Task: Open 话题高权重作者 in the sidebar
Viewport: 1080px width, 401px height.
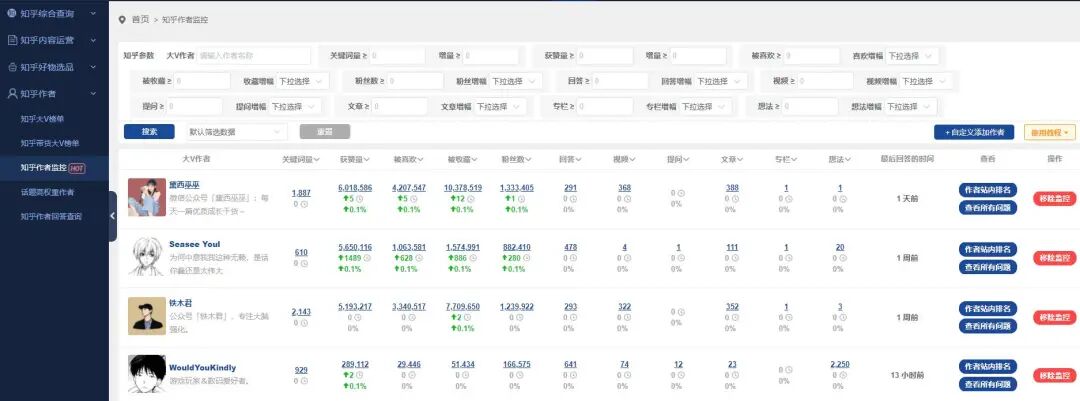Action: [x=48, y=192]
